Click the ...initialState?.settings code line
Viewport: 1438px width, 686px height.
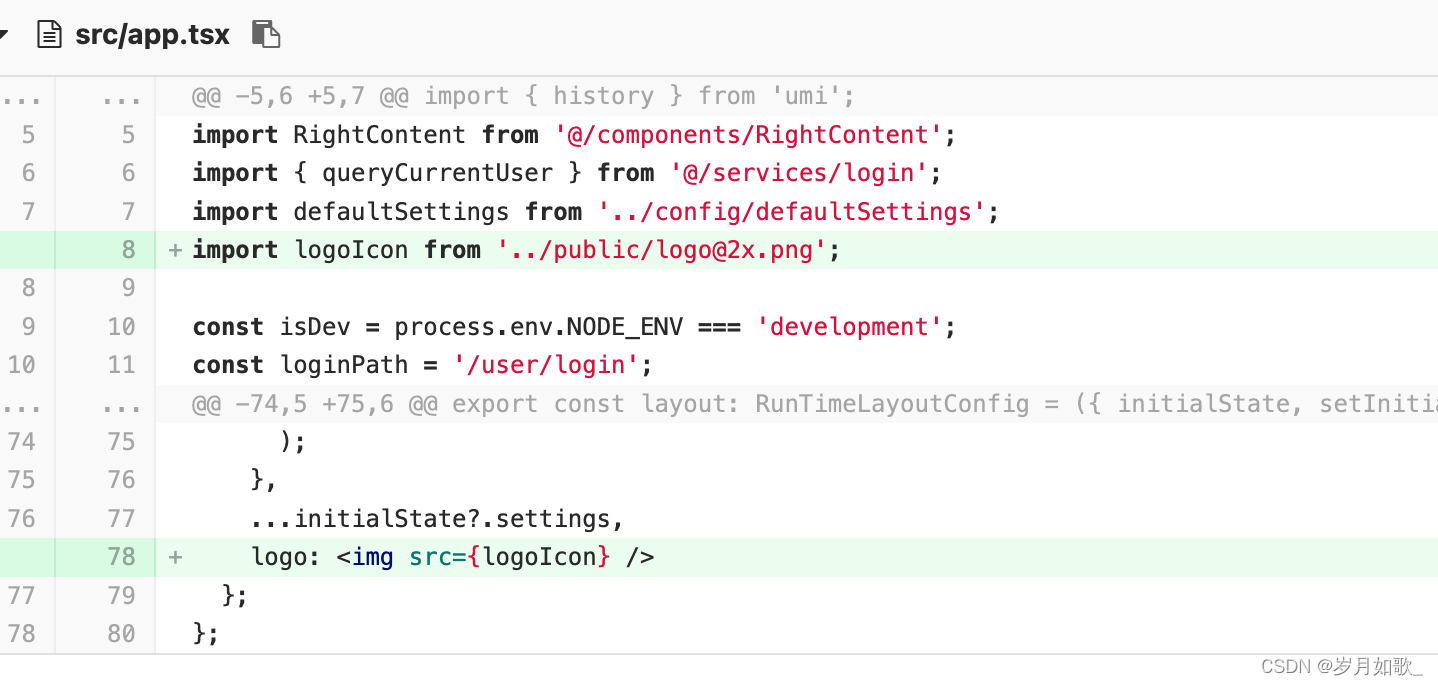438,519
